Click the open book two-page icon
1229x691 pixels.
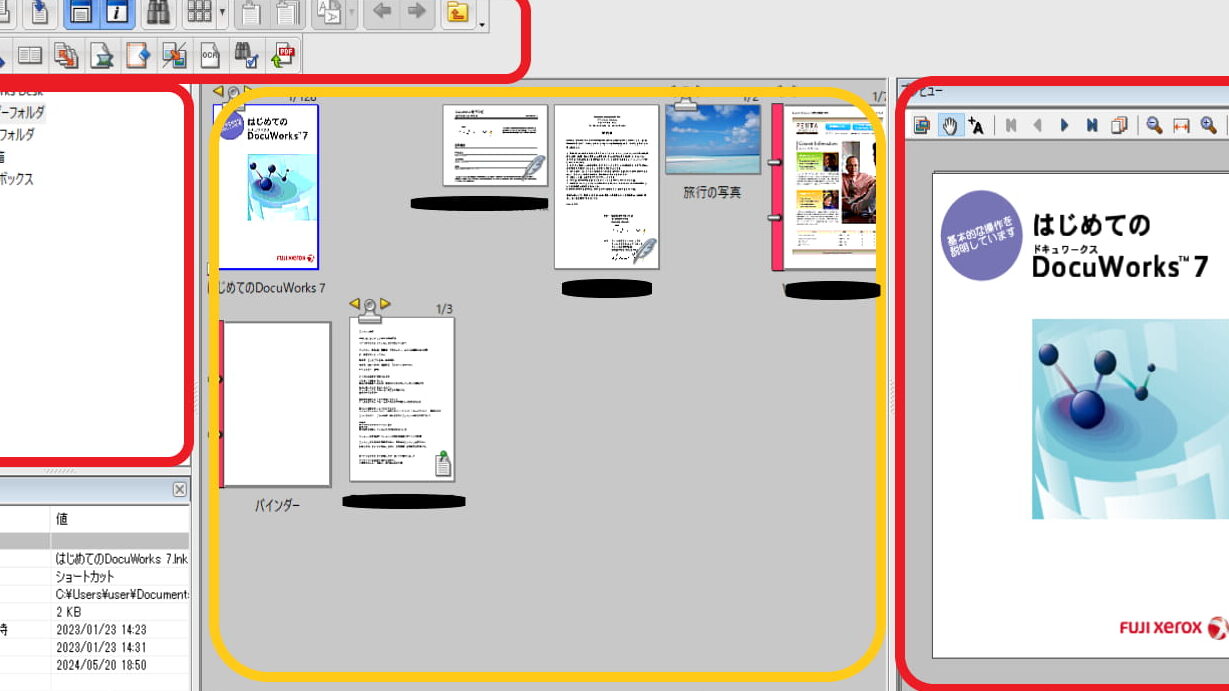coord(30,55)
